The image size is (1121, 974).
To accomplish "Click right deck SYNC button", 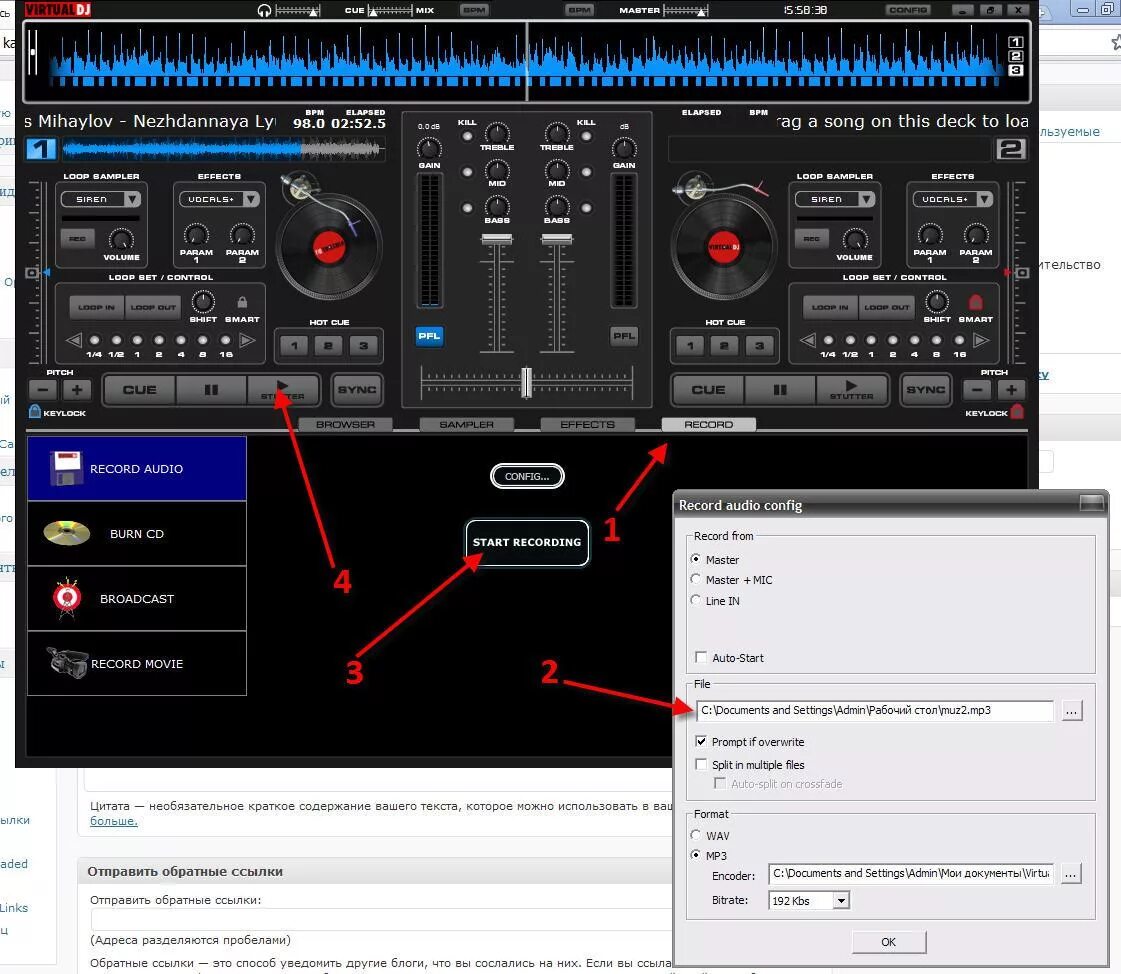I will (x=926, y=390).
